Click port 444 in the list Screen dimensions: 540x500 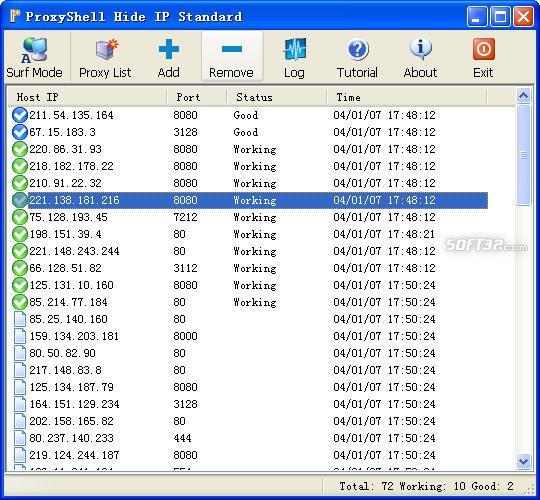point(182,438)
